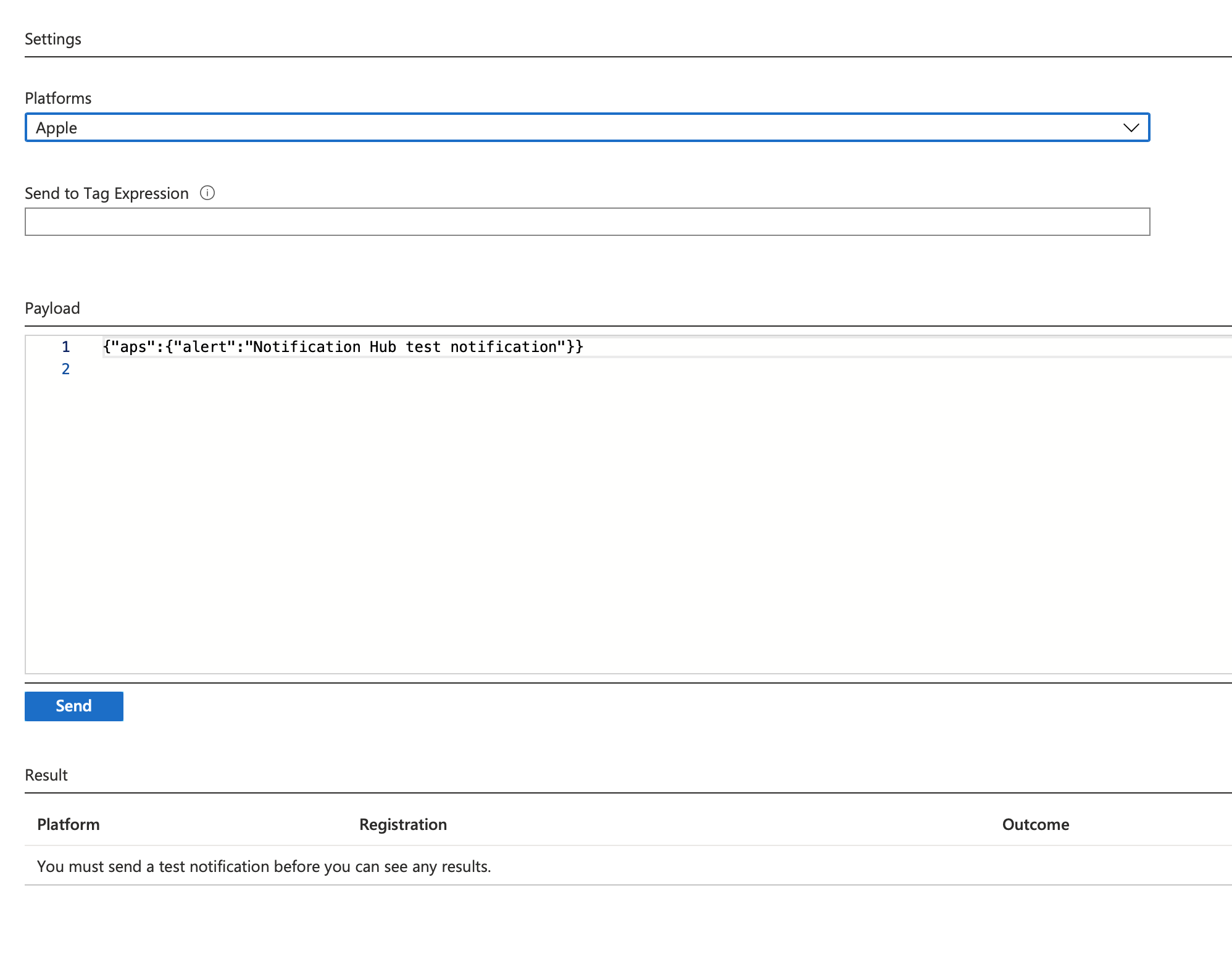Open the Platforms dropdown showing Apple
The width and height of the screenshot is (1232, 972).
[x=586, y=128]
